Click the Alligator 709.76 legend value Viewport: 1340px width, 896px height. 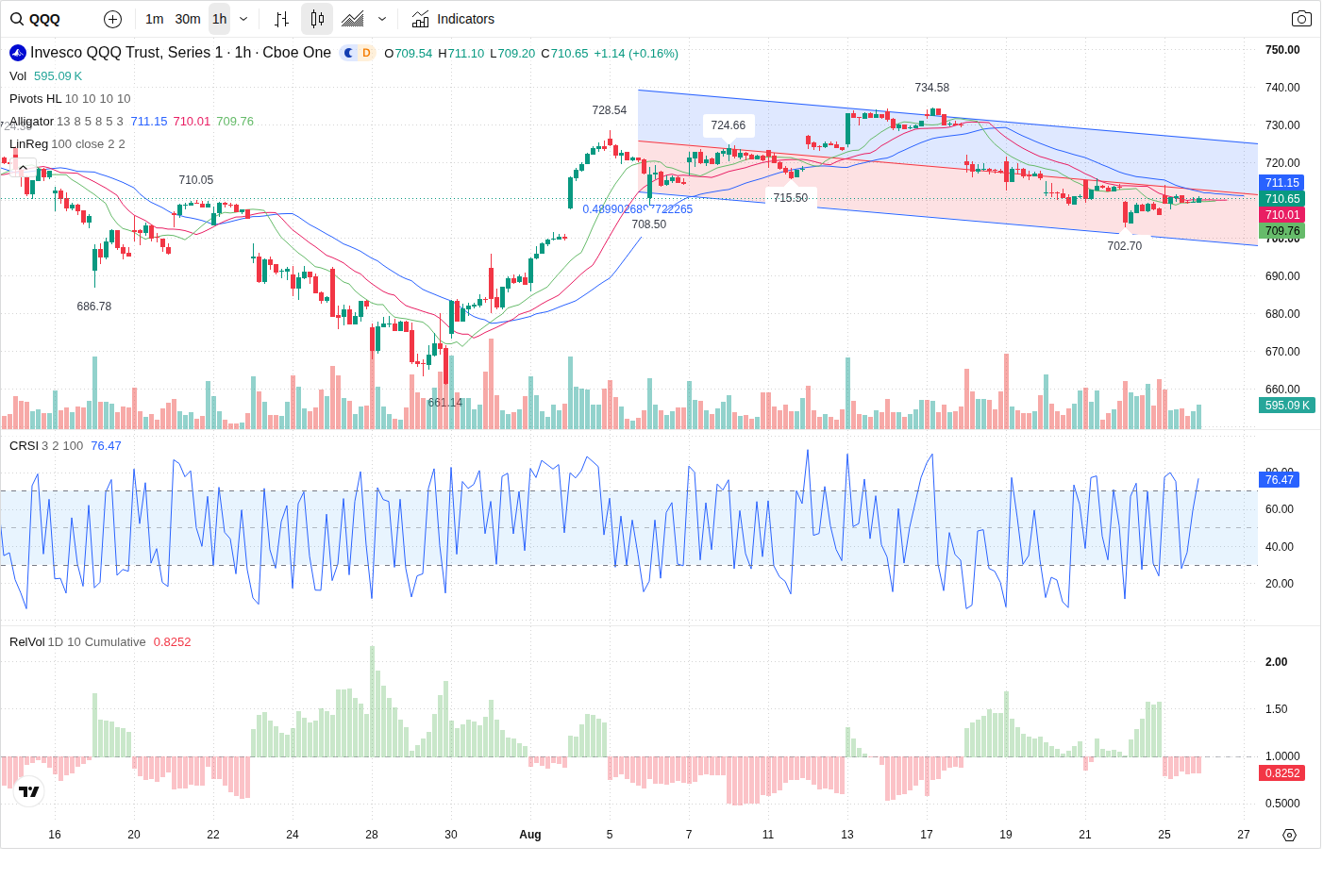pyautogui.click(x=235, y=122)
